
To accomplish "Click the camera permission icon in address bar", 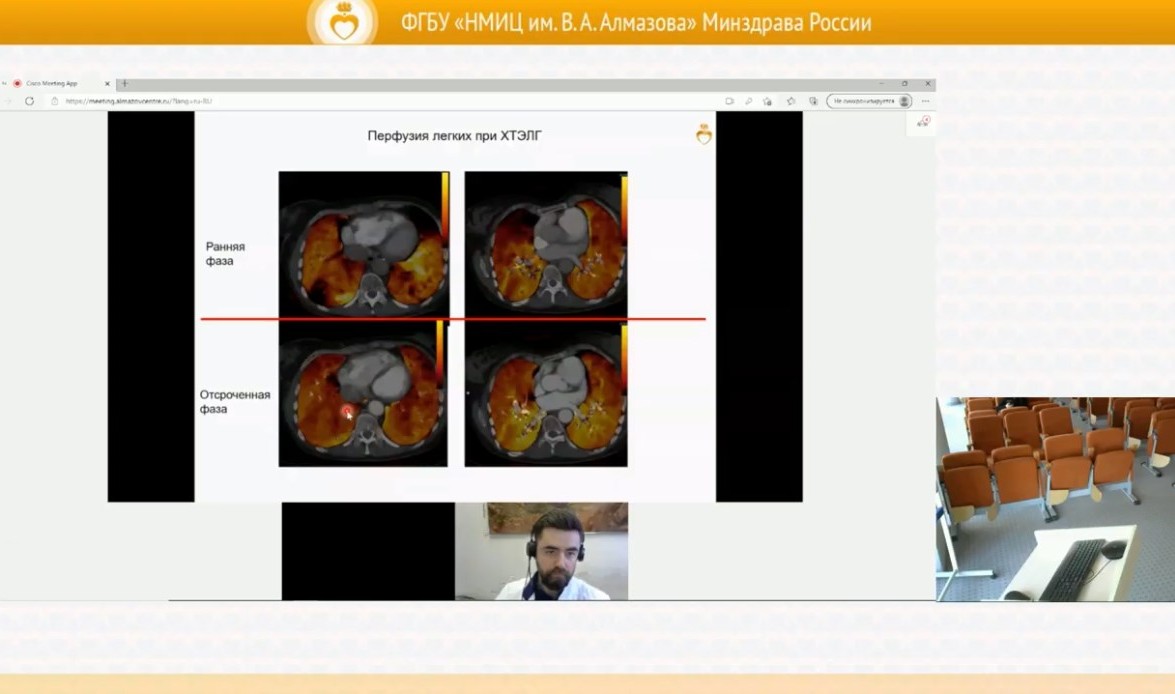I will click(x=729, y=101).
